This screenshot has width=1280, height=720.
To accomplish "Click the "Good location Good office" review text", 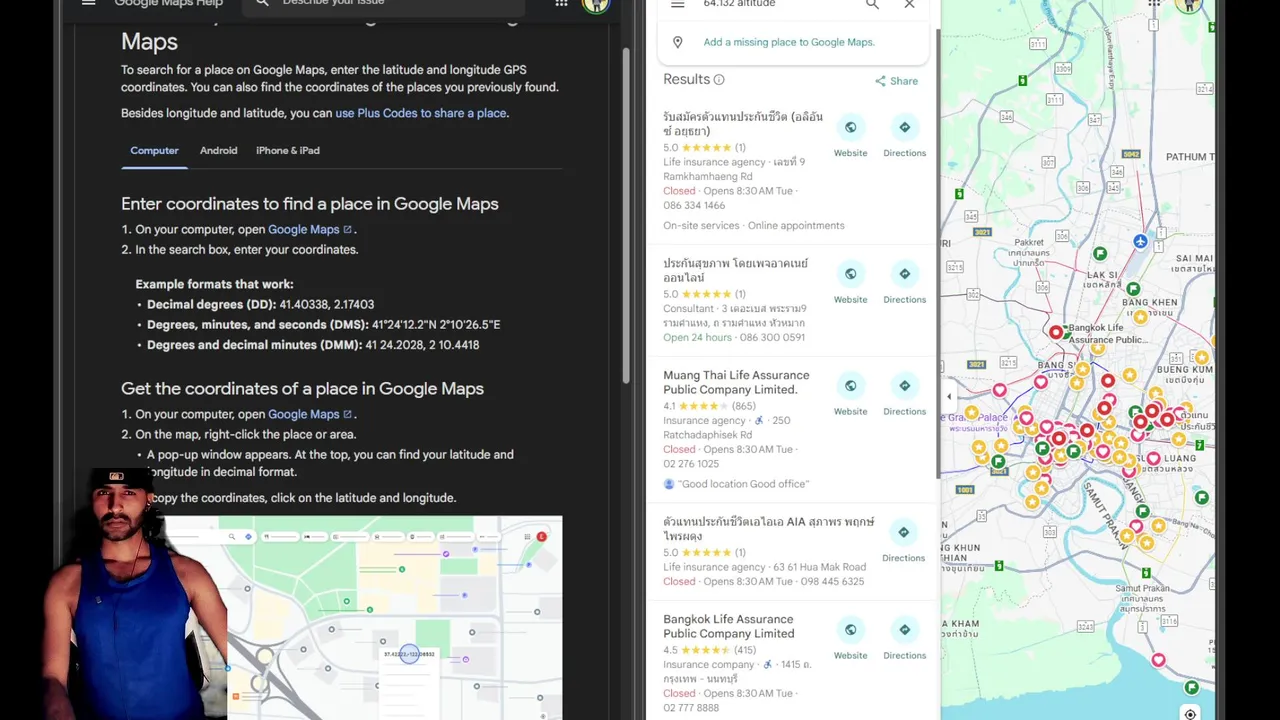I will (743, 484).
